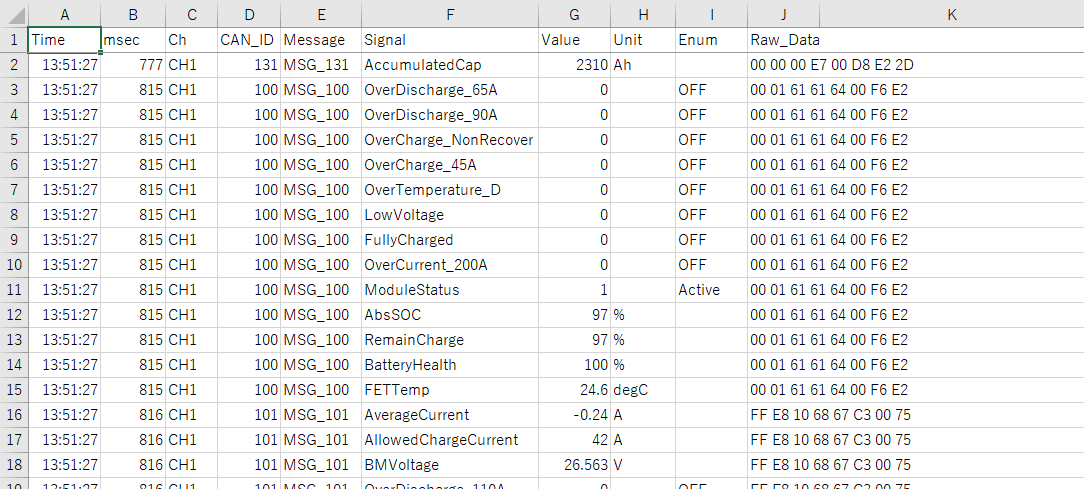Select the Time header cell
The height and width of the screenshot is (489, 1084).
64,40
